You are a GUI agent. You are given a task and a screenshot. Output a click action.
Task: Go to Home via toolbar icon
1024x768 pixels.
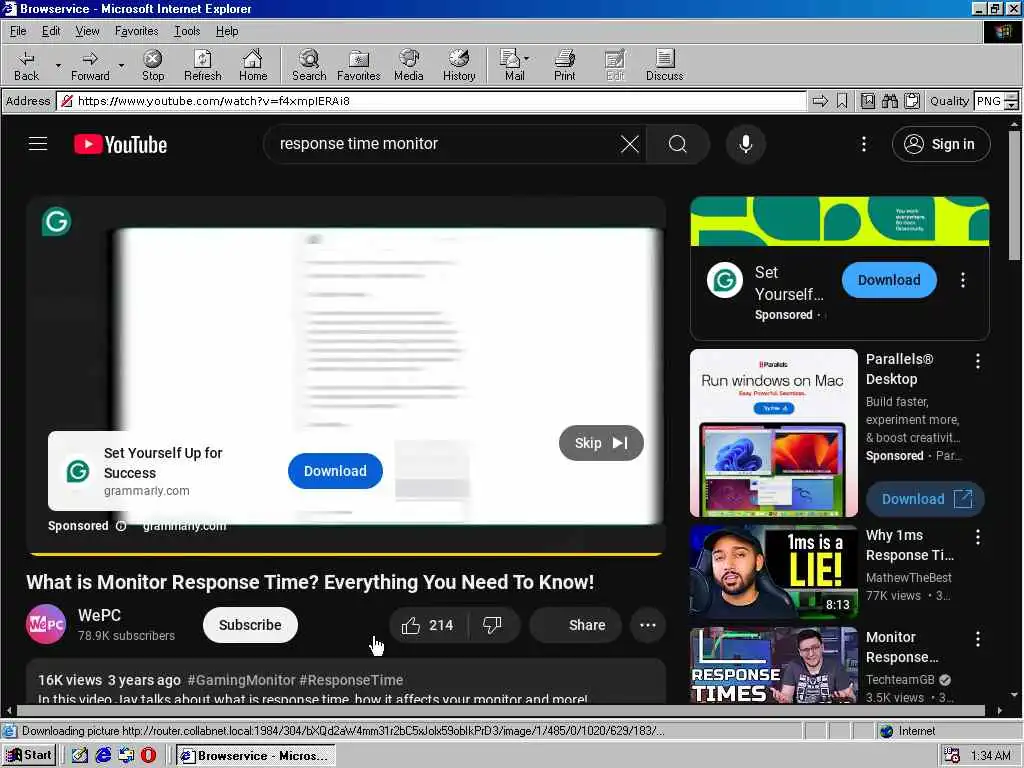pyautogui.click(x=253, y=65)
